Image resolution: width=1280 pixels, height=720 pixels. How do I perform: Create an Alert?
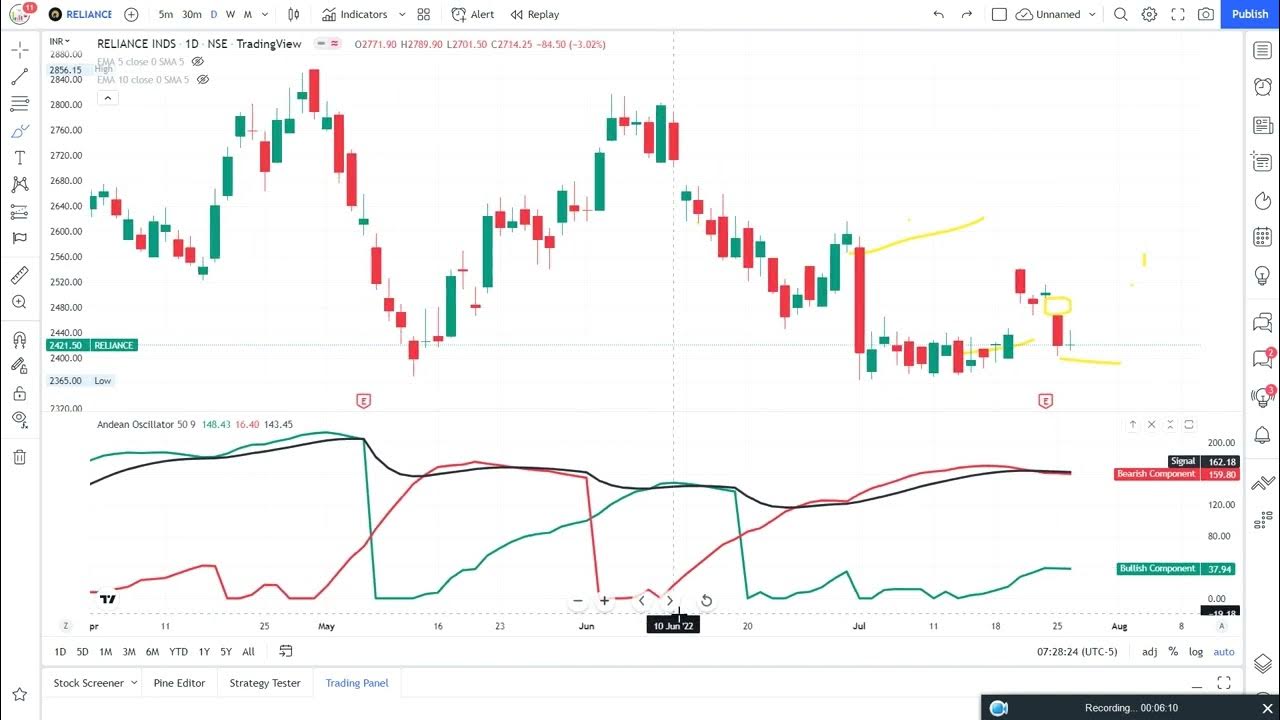pyautogui.click(x=473, y=14)
